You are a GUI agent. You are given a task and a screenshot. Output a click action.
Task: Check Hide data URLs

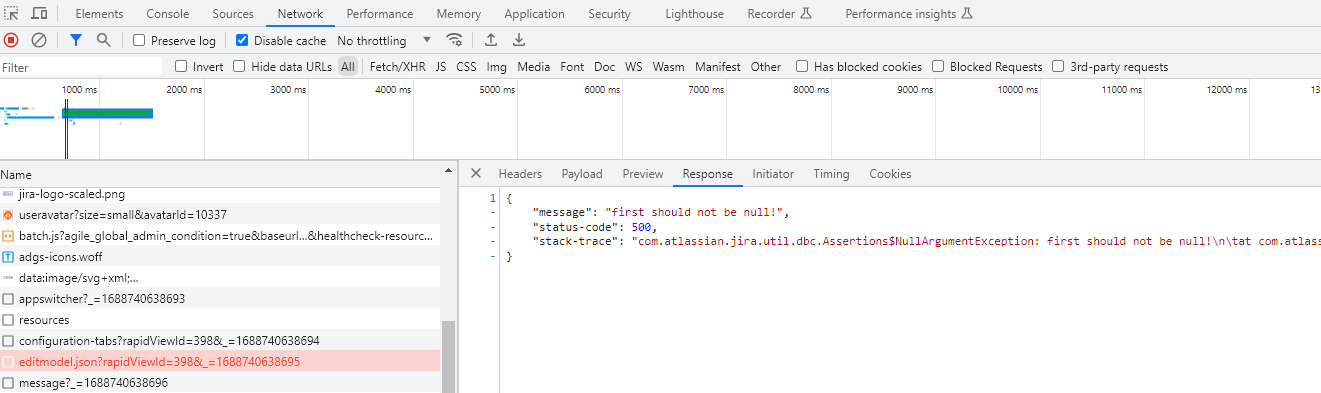tap(239, 67)
